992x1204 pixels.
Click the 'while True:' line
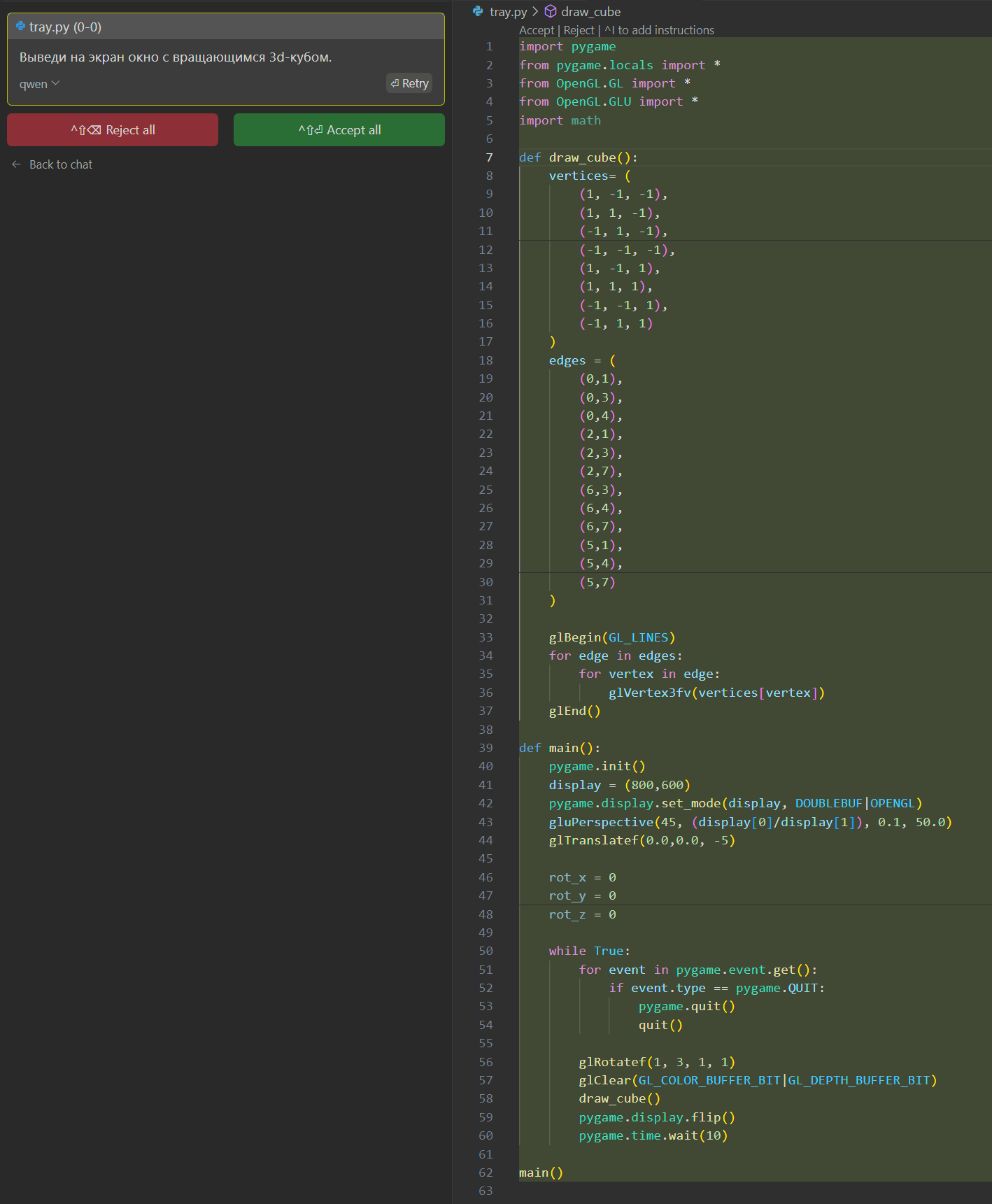(589, 951)
